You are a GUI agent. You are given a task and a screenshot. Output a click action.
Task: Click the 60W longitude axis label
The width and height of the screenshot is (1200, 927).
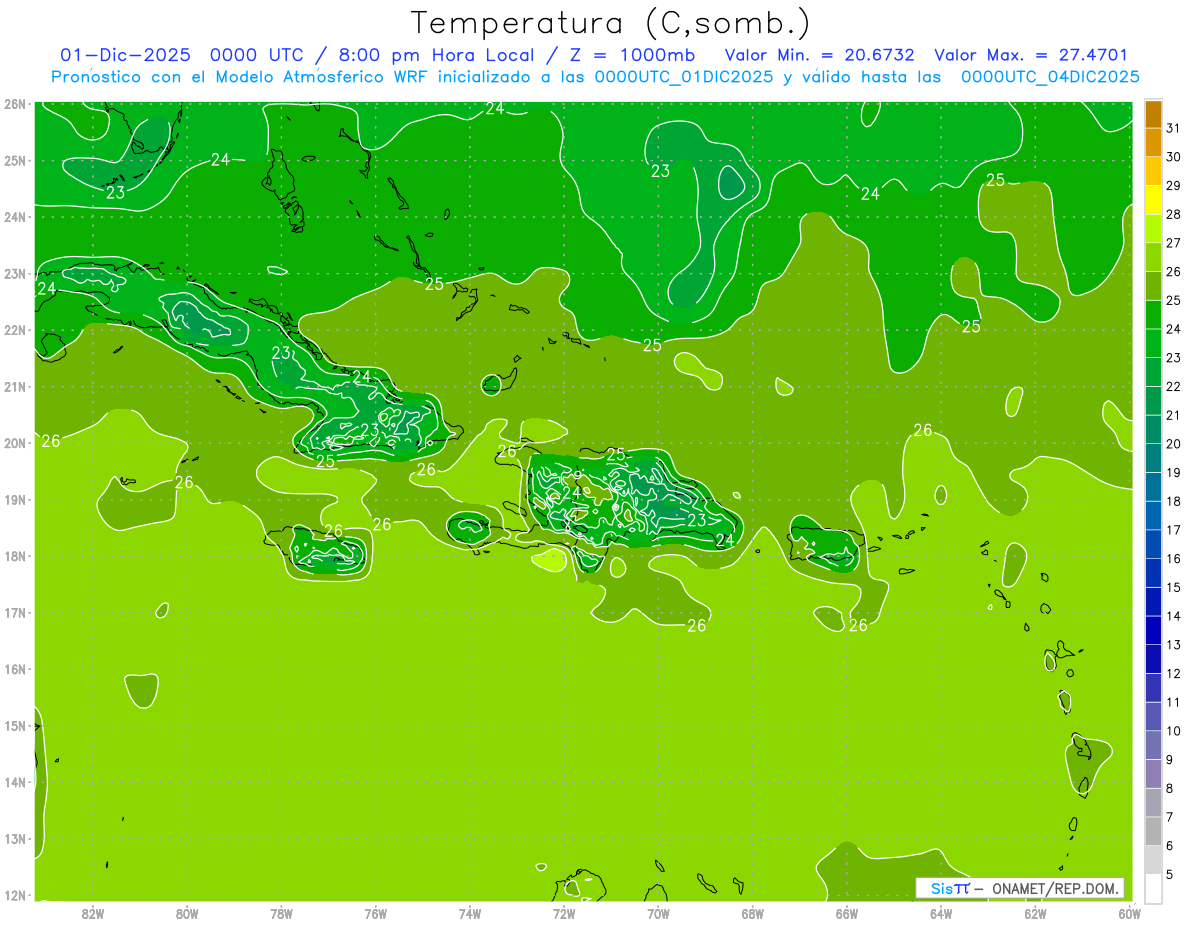pyautogui.click(x=1130, y=912)
